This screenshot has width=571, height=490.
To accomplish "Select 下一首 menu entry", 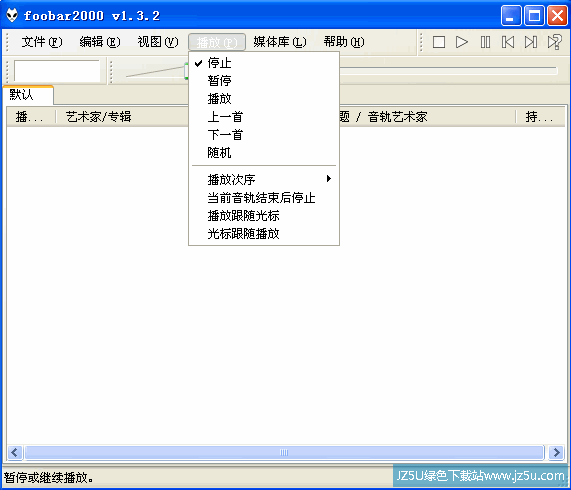I will click(x=264, y=135).
